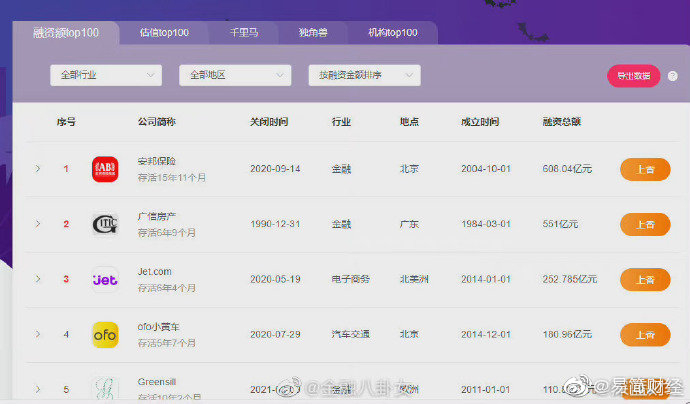The height and width of the screenshot is (404, 690).
Task: Click the 关闭时间 column header
Action: [x=269, y=122]
